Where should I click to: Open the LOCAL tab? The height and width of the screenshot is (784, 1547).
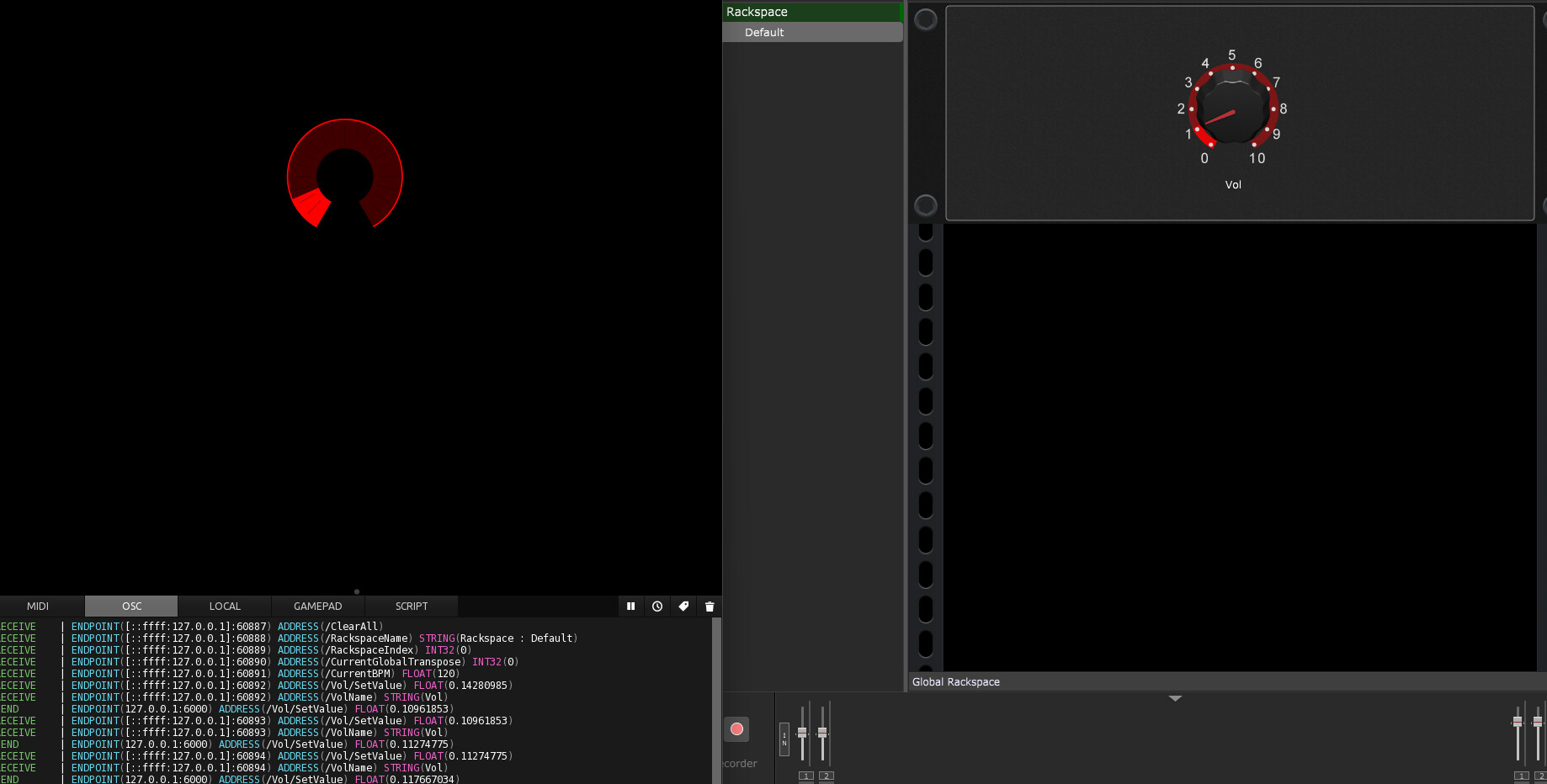[x=225, y=607]
